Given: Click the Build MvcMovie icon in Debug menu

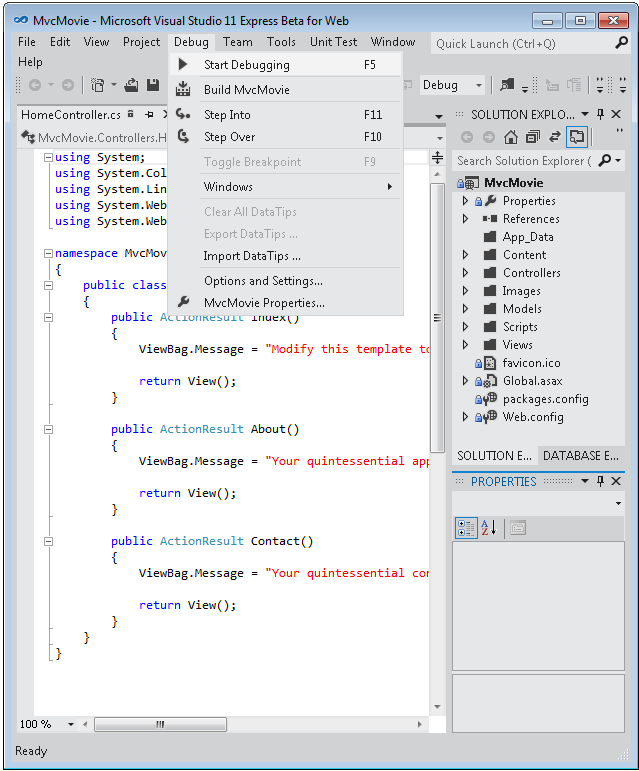Looking at the screenshot, I should point(183,89).
